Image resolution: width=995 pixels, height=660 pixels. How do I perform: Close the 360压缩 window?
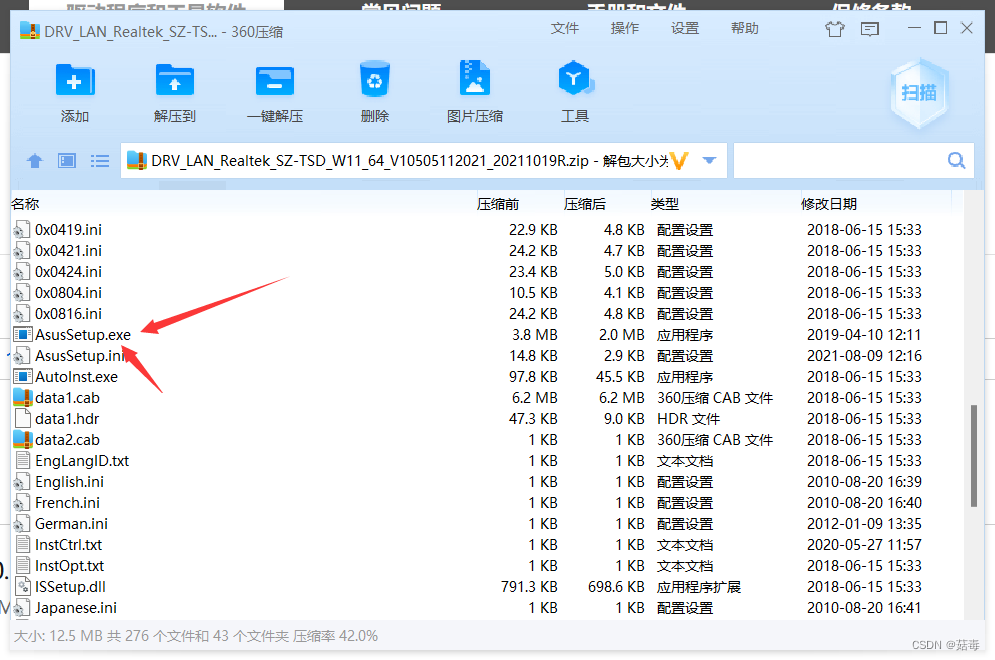tap(966, 28)
